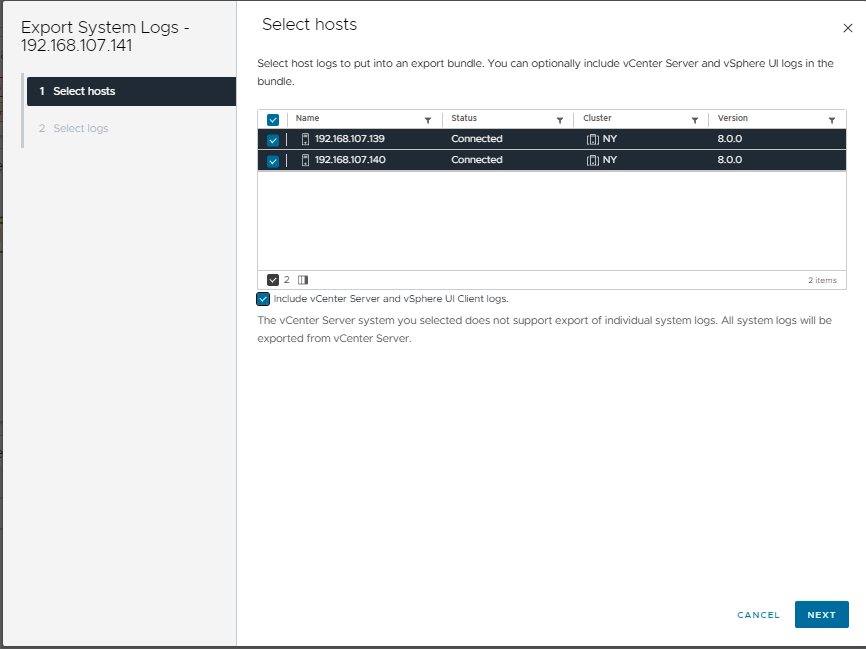
Task: Click the NY cluster icon in first row
Action: 592,140
